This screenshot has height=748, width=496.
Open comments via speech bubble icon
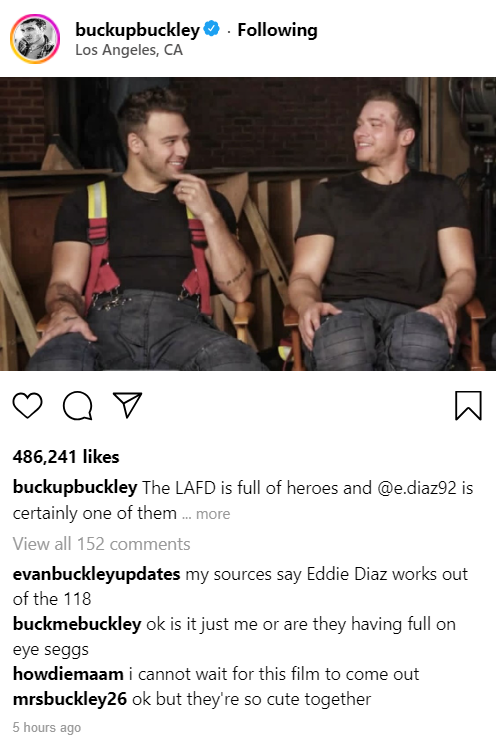tap(77, 405)
